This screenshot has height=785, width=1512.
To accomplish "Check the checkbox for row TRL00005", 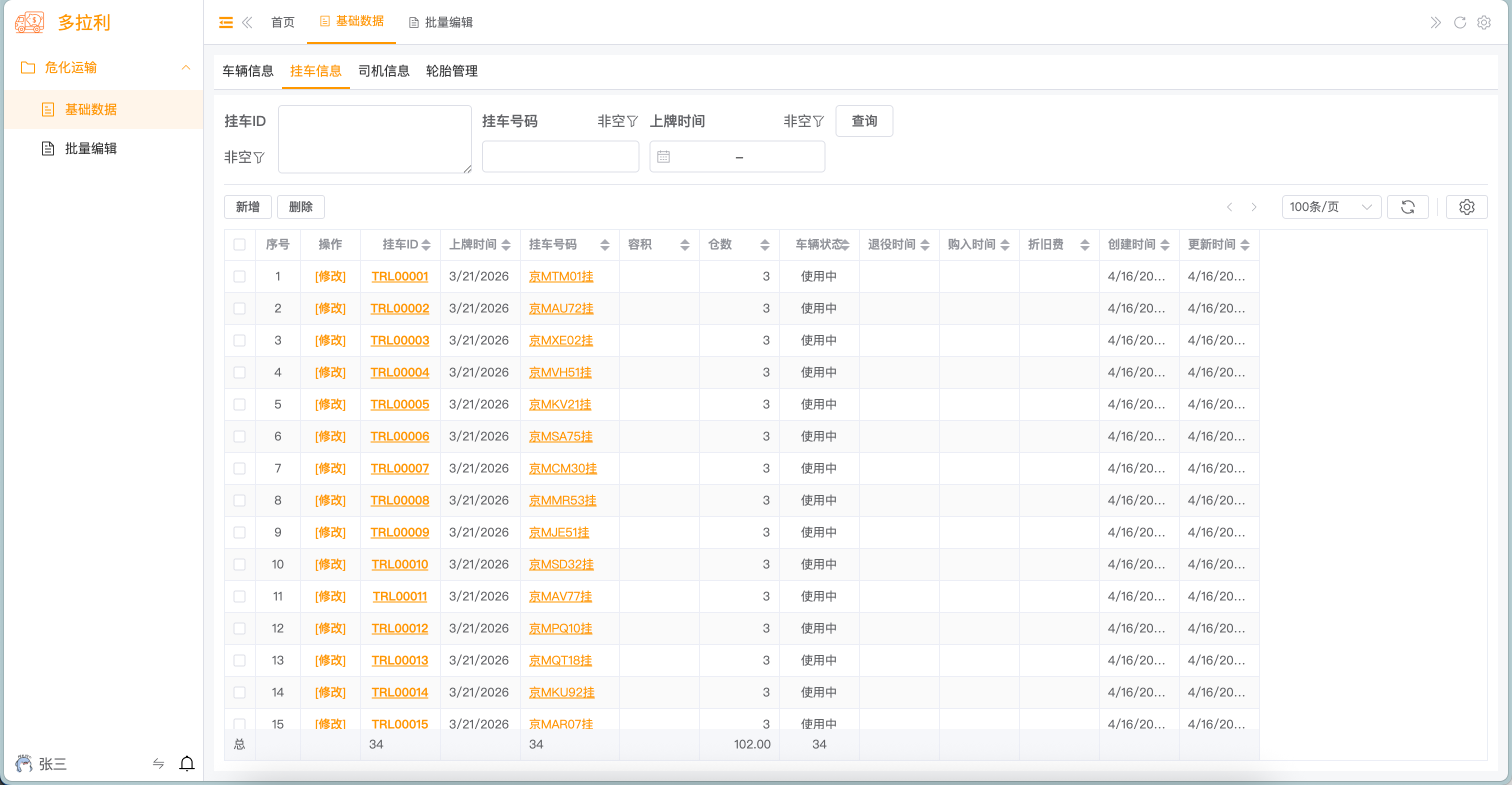I will [239, 404].
